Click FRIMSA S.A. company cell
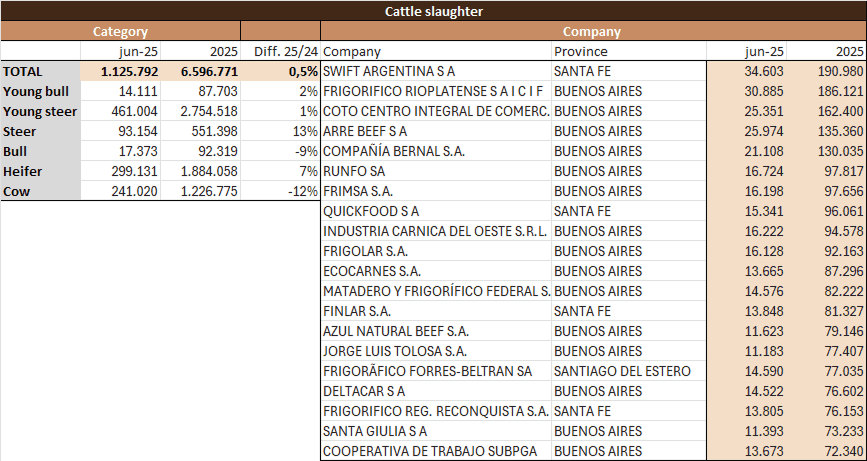This screenshot has height=461, width=867. 436,191
